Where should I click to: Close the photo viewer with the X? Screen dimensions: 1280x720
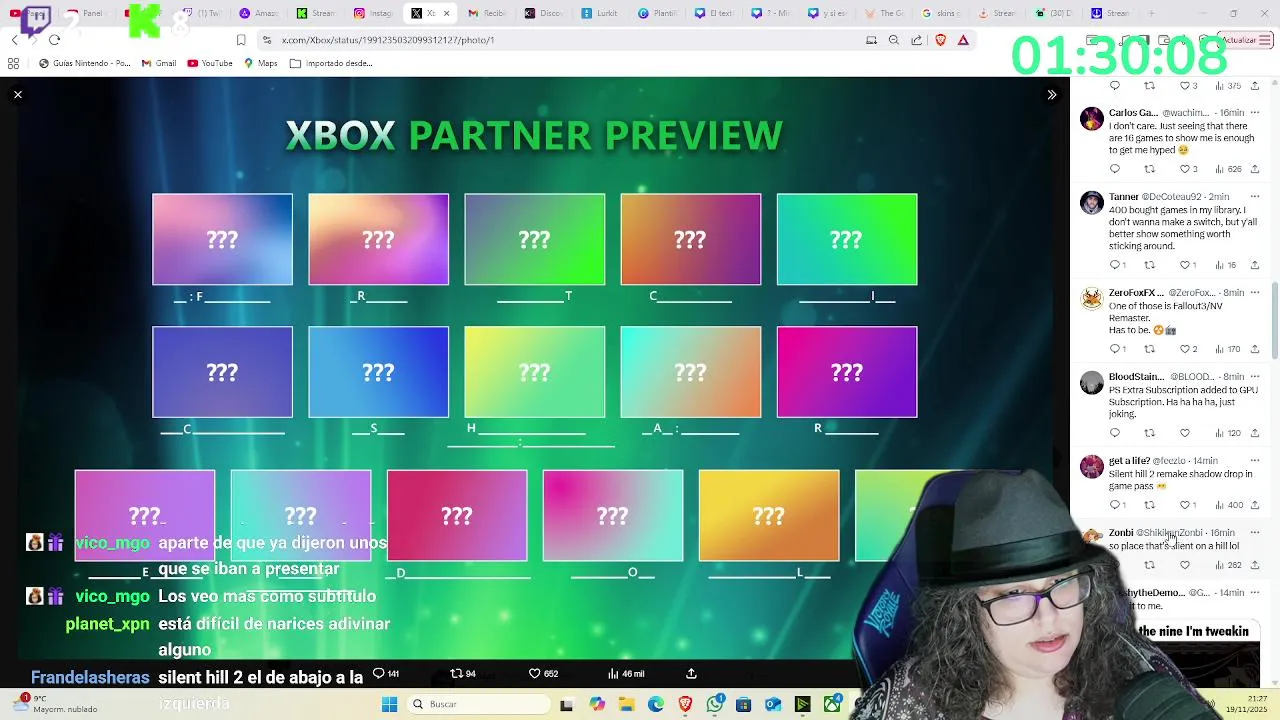pyautogui.click(x=17, y=94)
